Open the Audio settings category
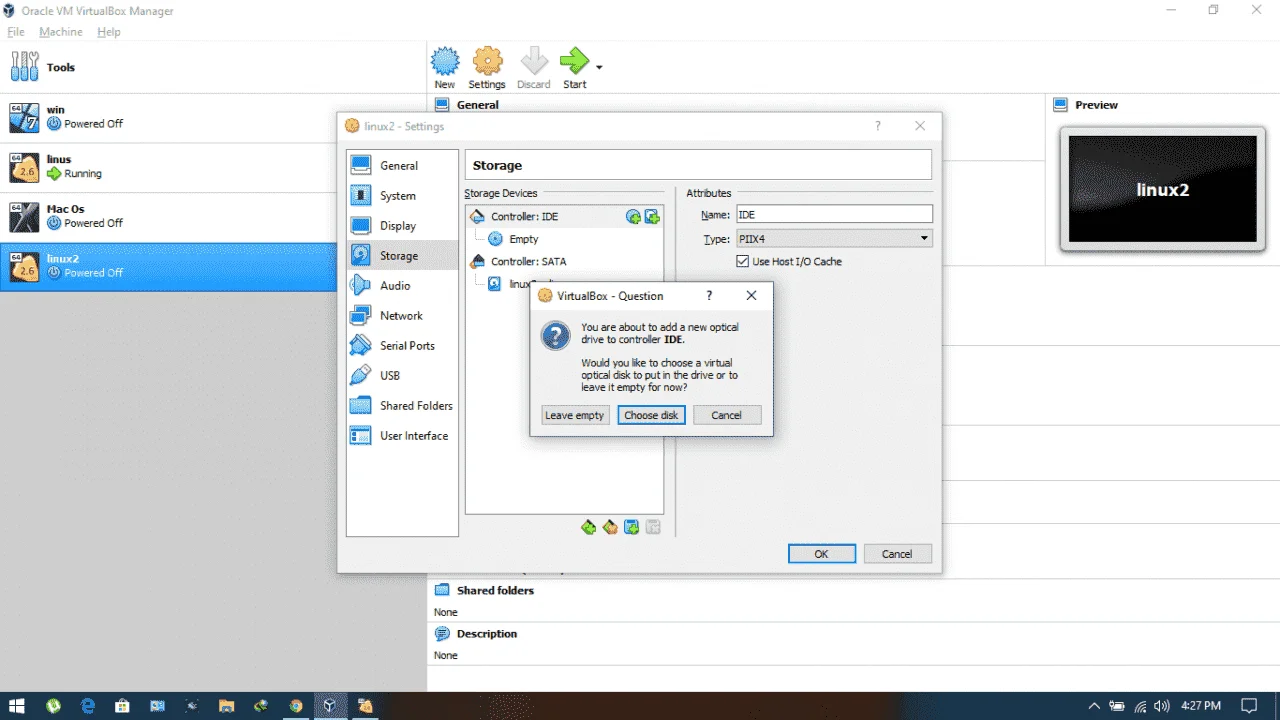The width and height of the screenshot is (1280, 720). tap(402, 286)
